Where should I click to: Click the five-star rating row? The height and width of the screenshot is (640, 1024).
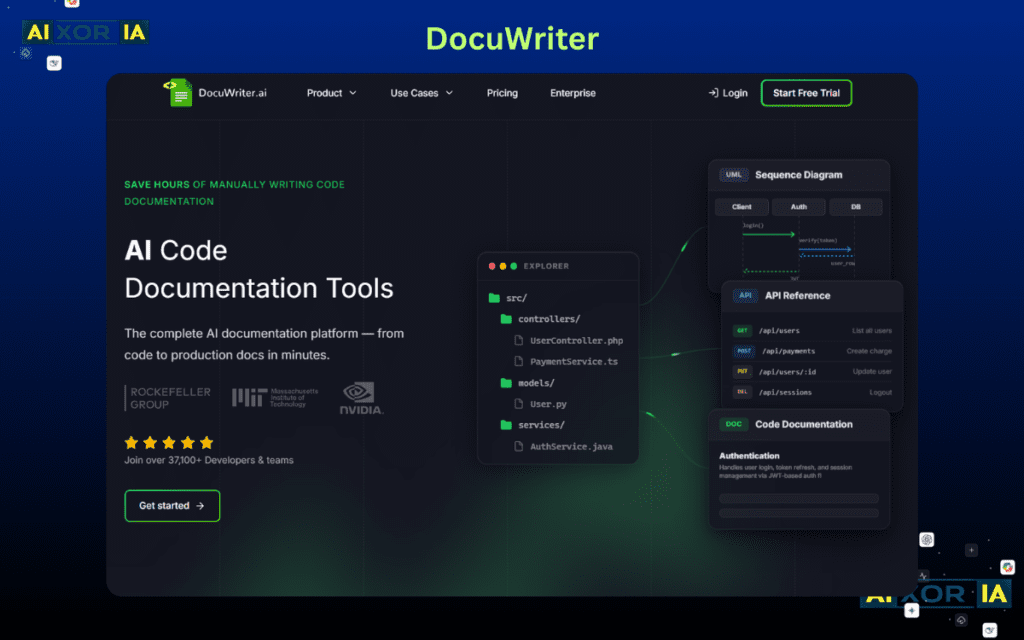click(168, 441)
